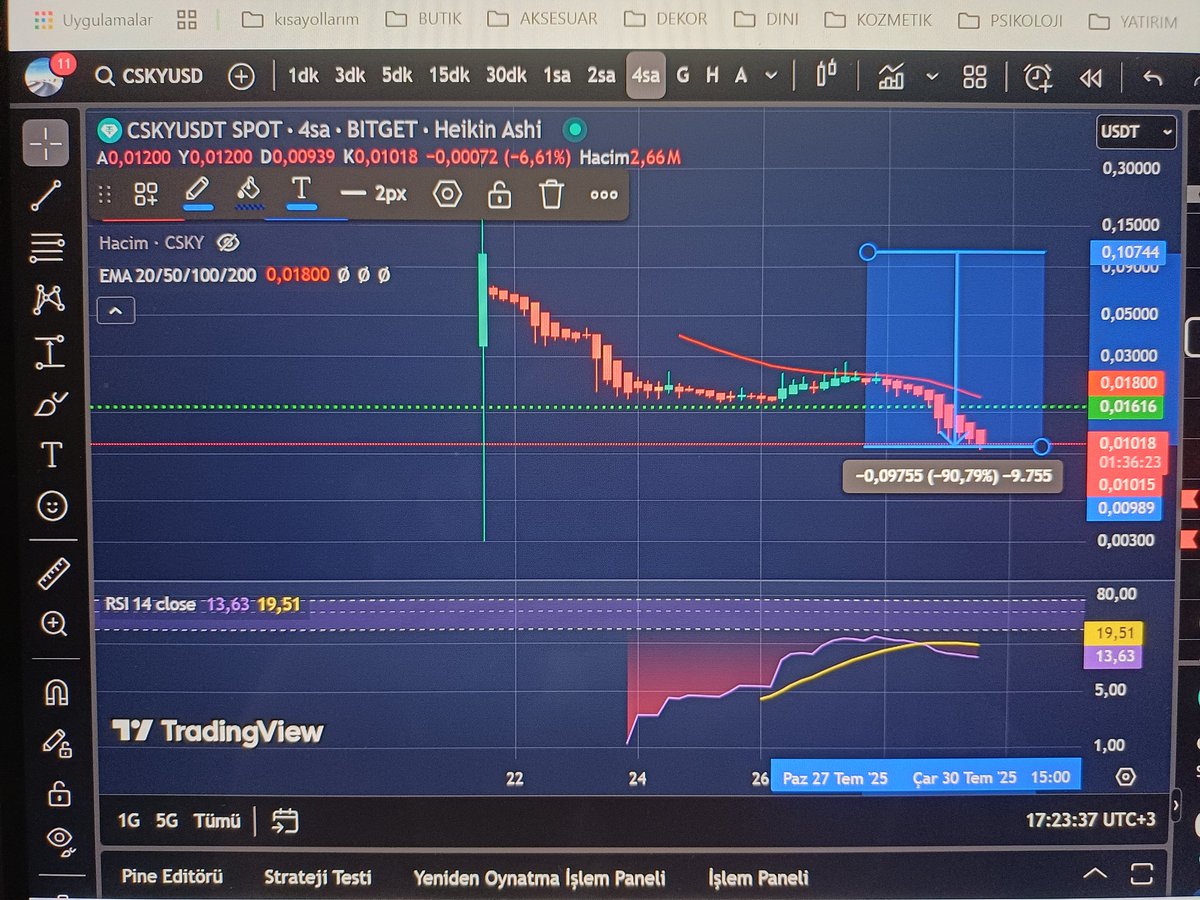Open the Fibonacci retracement tools

pyautogui.click(x=47, y=246)
